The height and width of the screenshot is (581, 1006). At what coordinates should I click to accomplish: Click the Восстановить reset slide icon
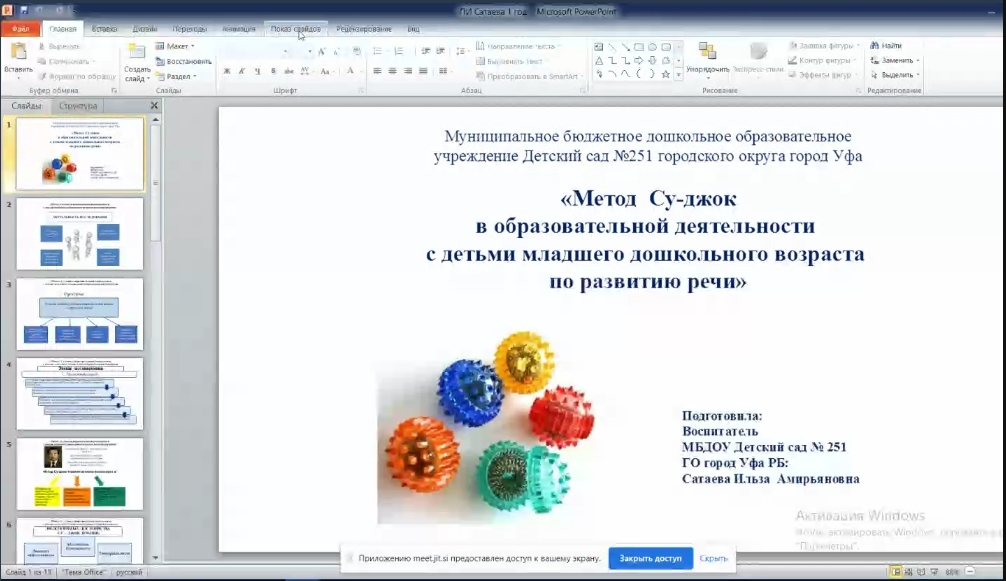pyautogui.click(x=183, y=61)
